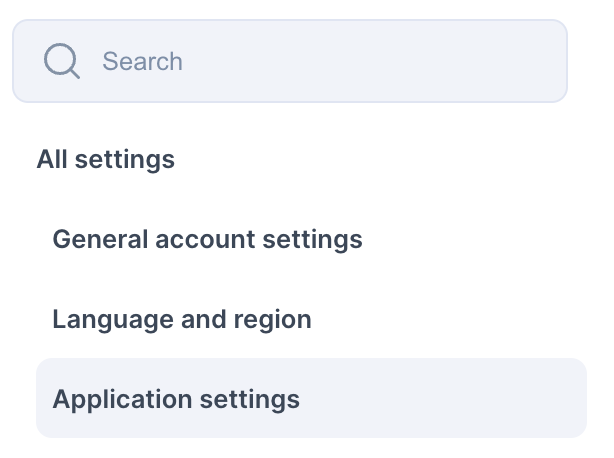This screenshot has width=614, height=458.
Task: Open the All settings section
Action: 106,160
